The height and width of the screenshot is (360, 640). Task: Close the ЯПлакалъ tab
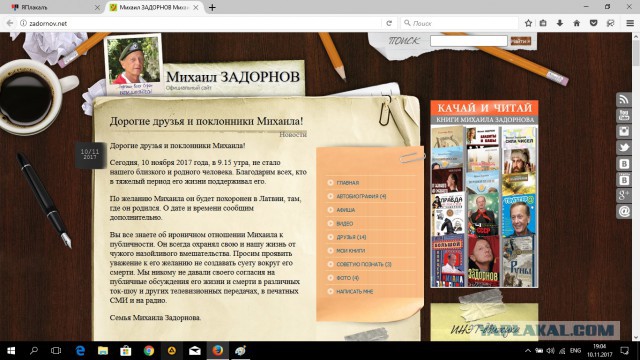(97, 7)
